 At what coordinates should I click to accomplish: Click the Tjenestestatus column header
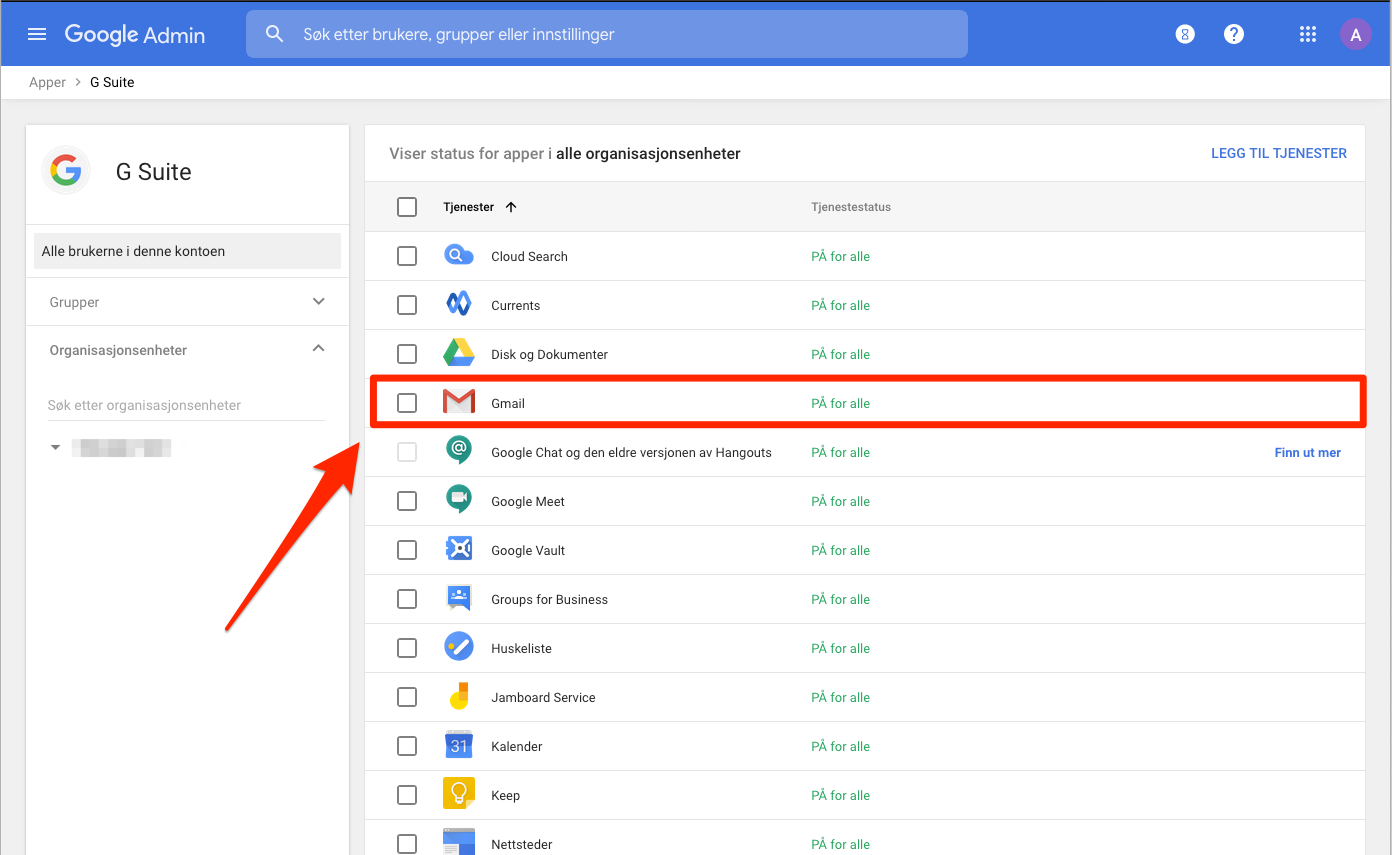[851, 207]
